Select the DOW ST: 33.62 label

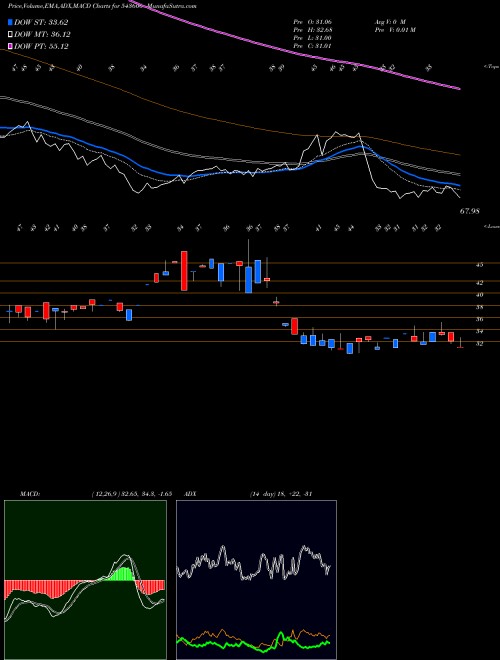pyautogui.click(x=41, y=22)
